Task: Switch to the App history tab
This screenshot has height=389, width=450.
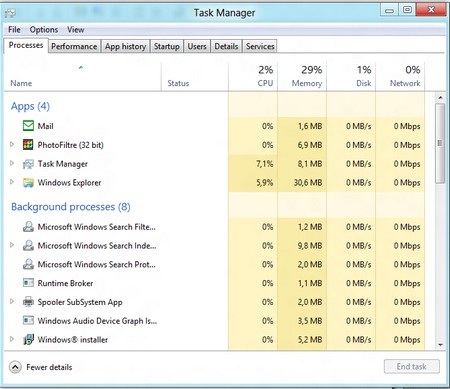Action: (125, 46)
